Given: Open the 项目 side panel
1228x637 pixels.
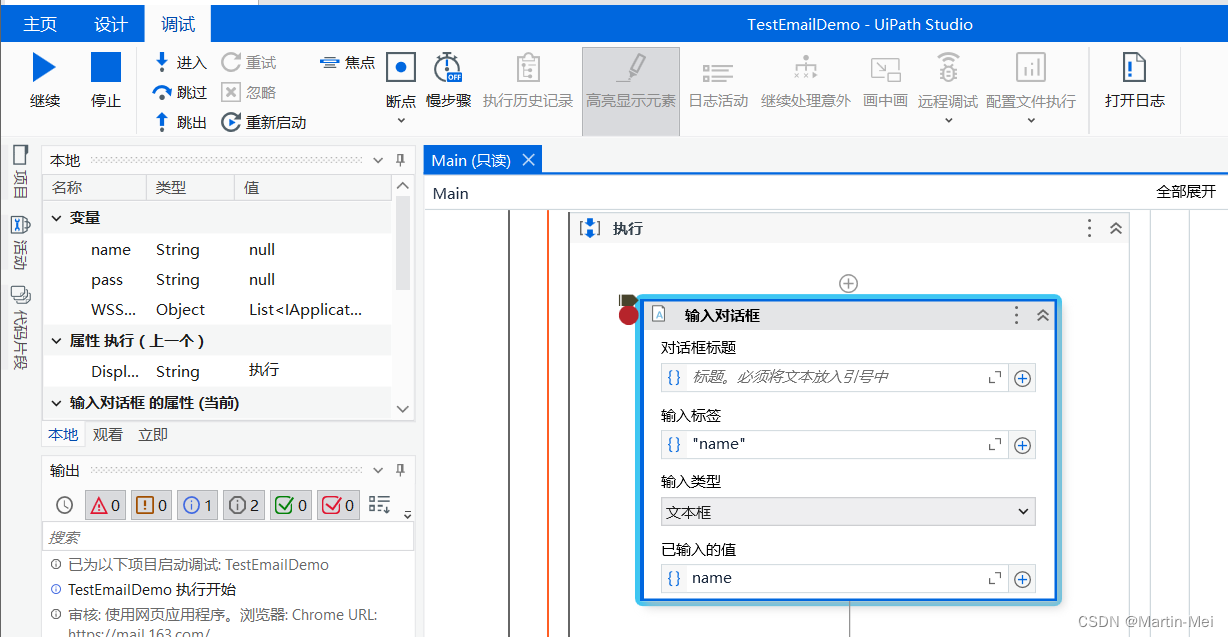Looking at the screenshot, I should pyautogui.click(x=20, y=171).
